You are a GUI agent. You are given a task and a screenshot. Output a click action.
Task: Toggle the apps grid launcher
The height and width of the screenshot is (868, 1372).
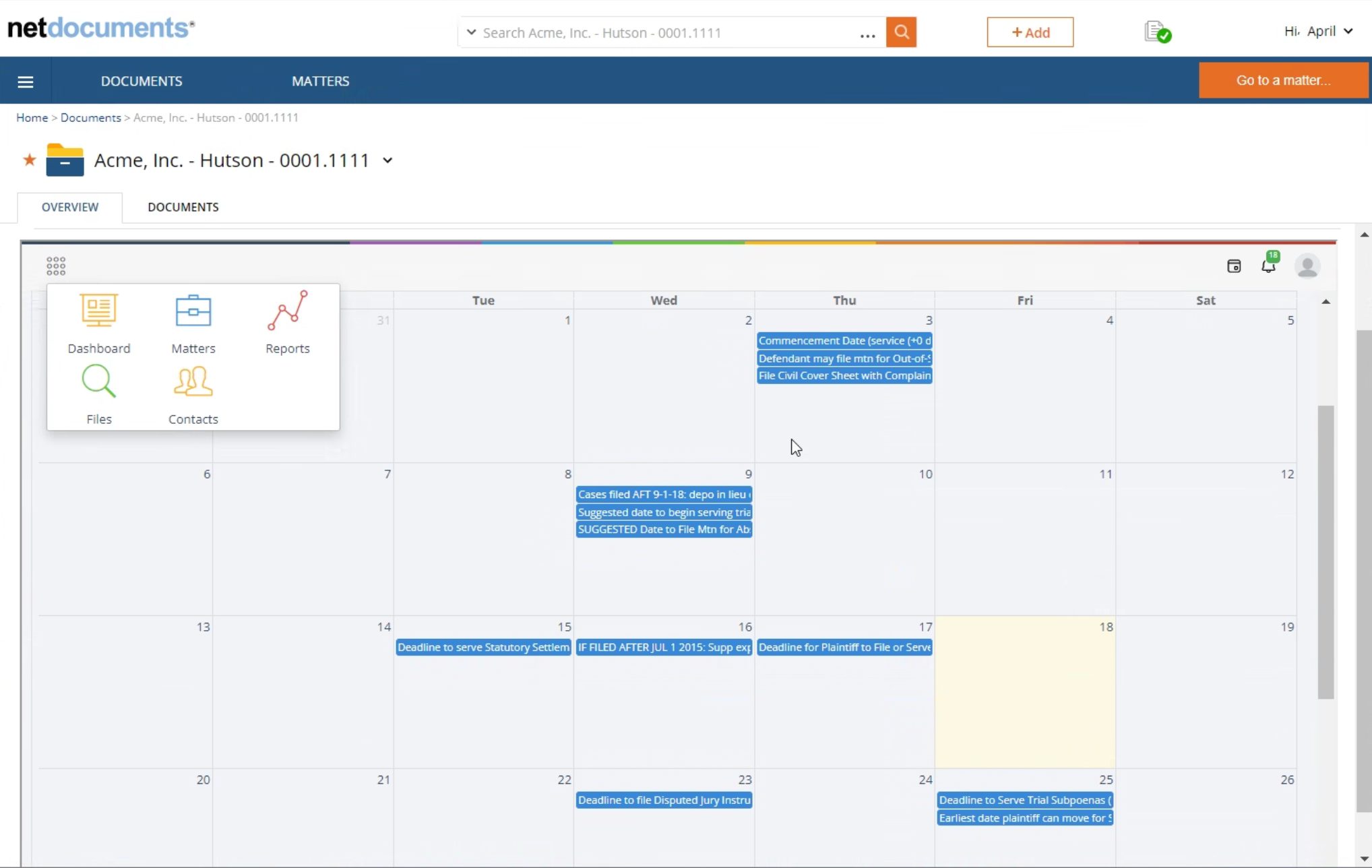click(56, 266)
